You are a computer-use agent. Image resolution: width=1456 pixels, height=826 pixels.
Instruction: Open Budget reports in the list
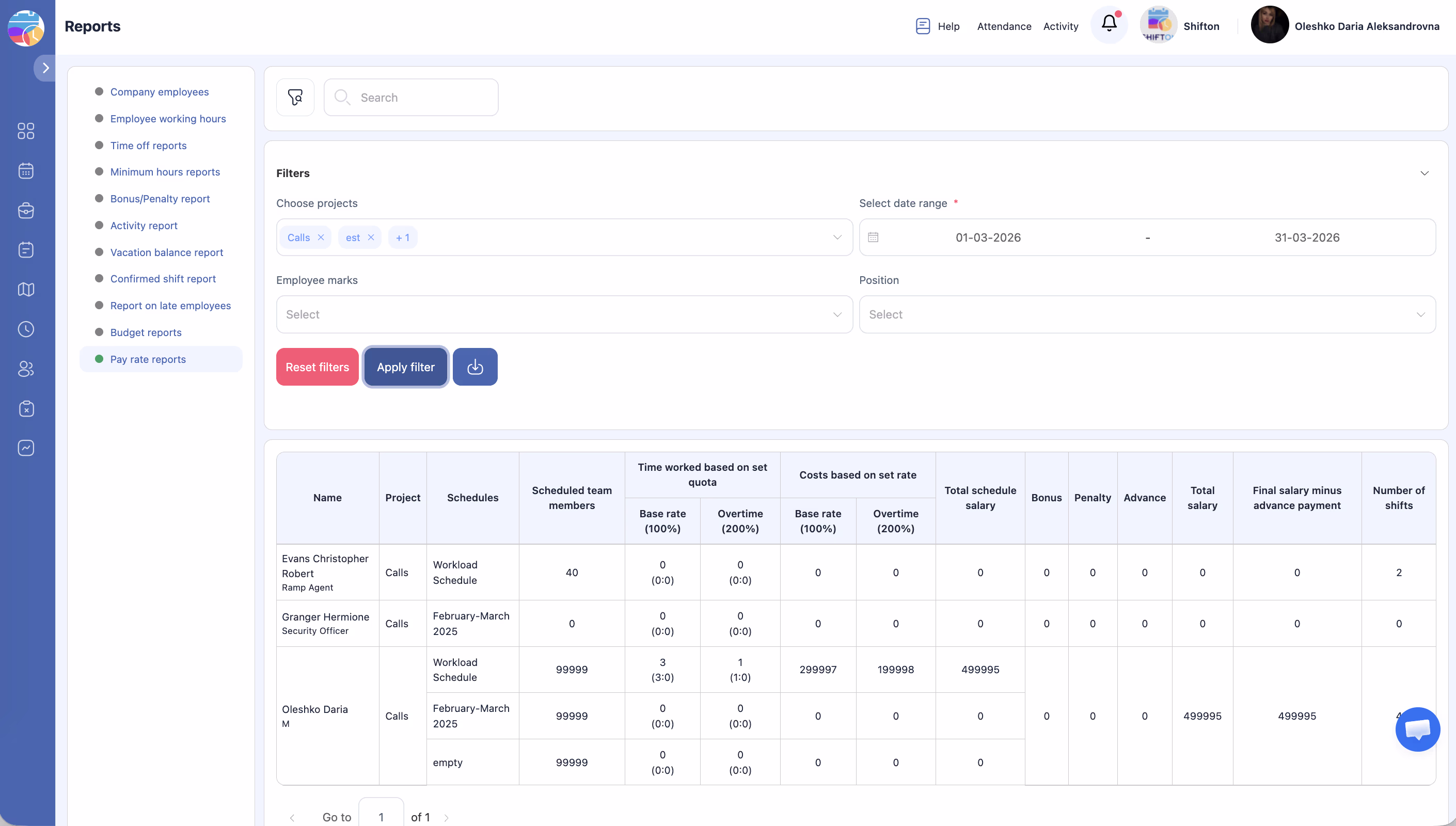tap(146, 332)
